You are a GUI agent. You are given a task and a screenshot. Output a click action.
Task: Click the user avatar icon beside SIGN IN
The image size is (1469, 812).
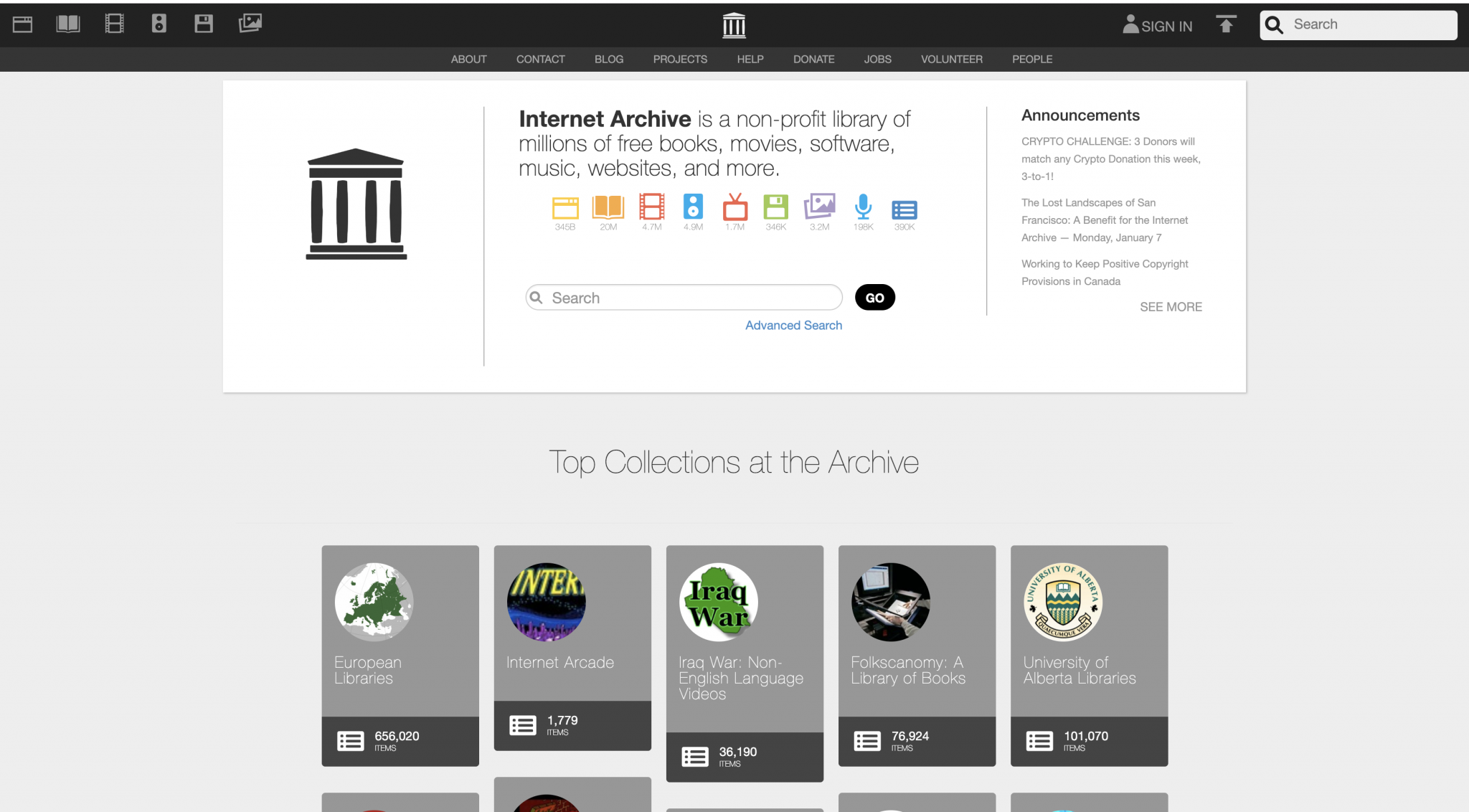tap(1130, 24)
